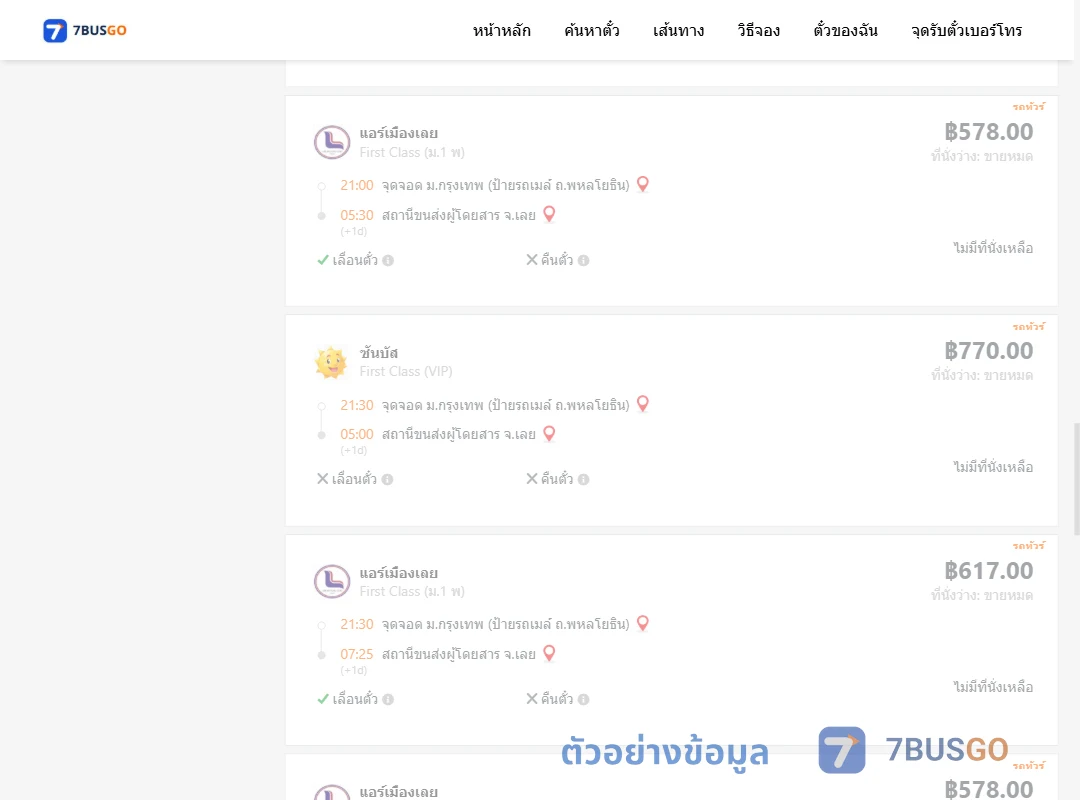Open map pin for 21:00 departure stop
This screenshot has width=1080, height=800.
[643, 184]
